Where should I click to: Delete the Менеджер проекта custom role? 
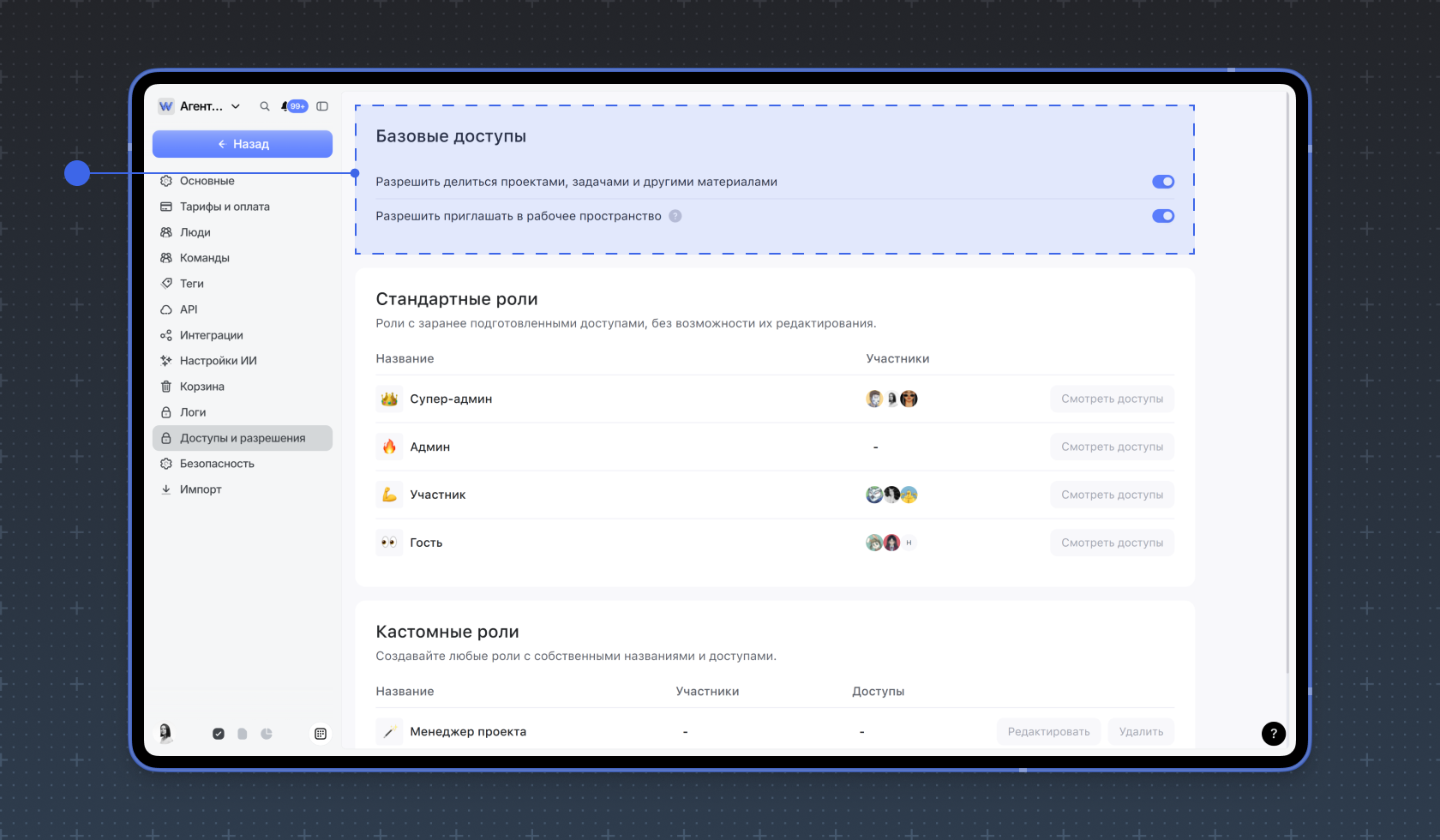[1141, 732]
